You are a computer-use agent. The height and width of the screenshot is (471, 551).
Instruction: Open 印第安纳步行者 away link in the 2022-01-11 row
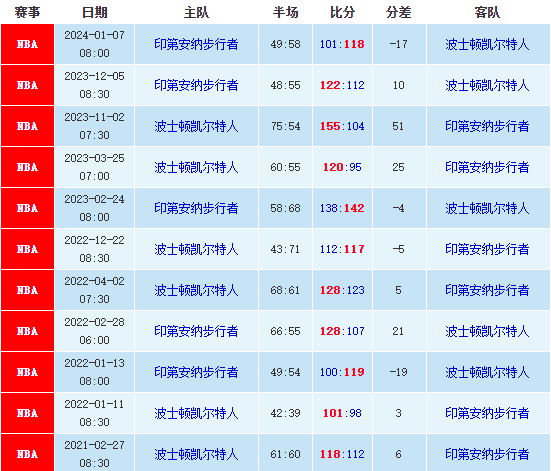487,413
